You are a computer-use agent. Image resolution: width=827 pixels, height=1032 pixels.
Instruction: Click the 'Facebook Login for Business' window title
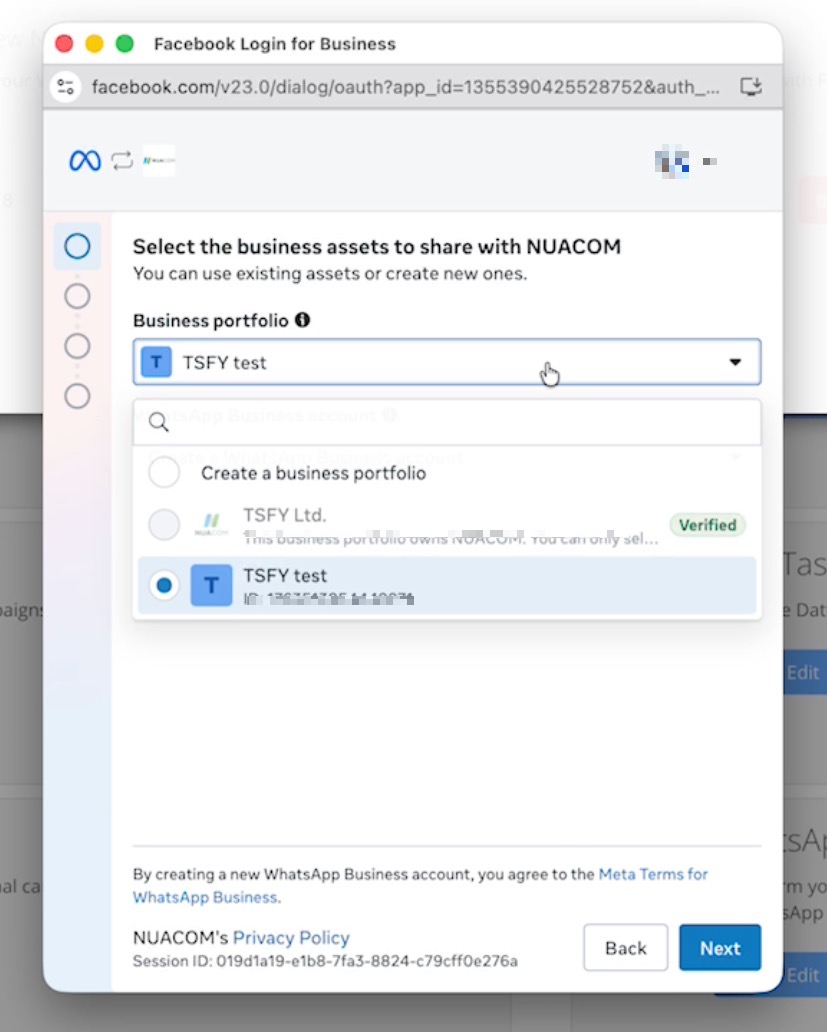coord(275,43)
